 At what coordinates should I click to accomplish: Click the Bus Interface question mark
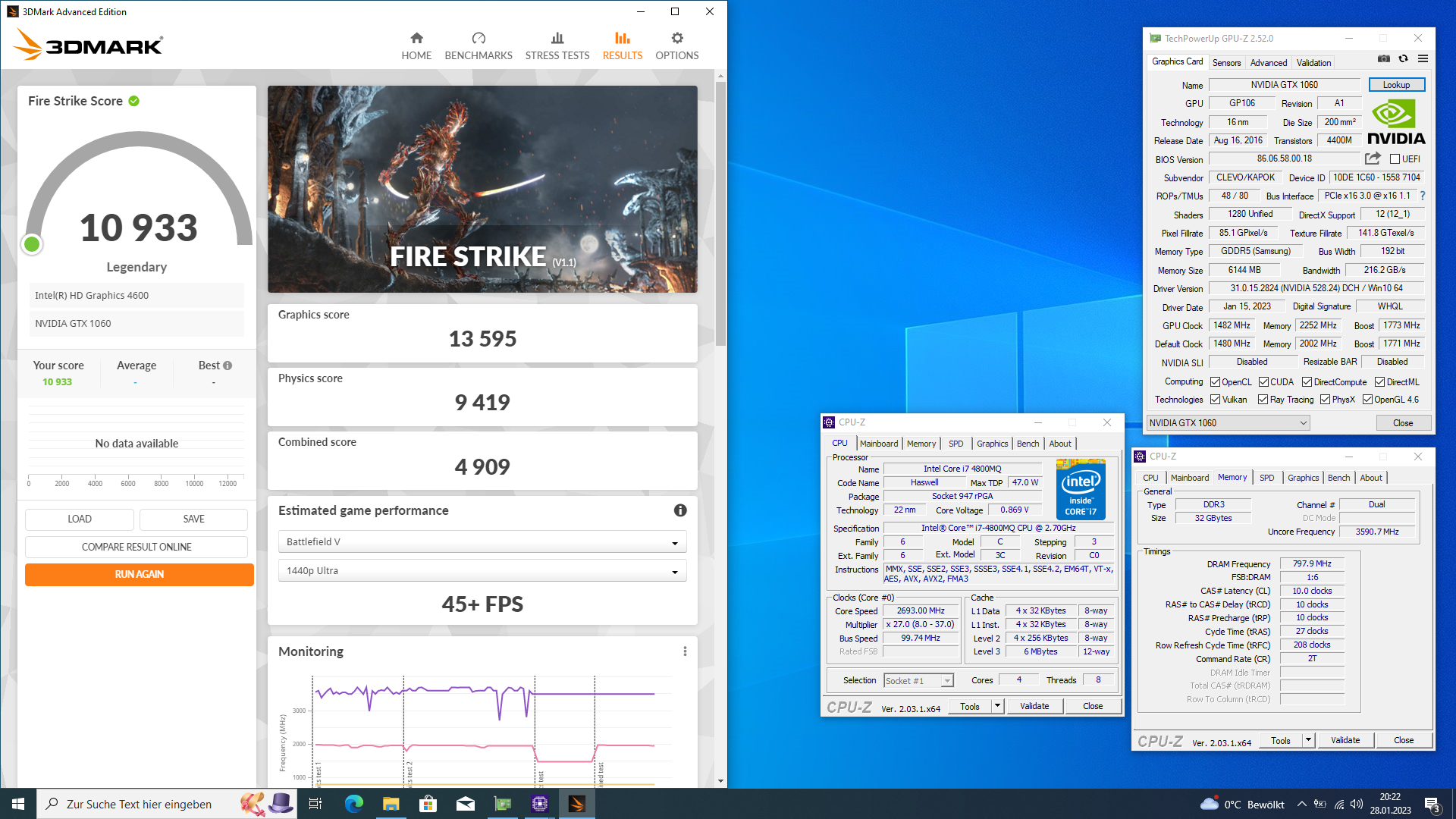pyautogui.click(x=1423, y=196)
